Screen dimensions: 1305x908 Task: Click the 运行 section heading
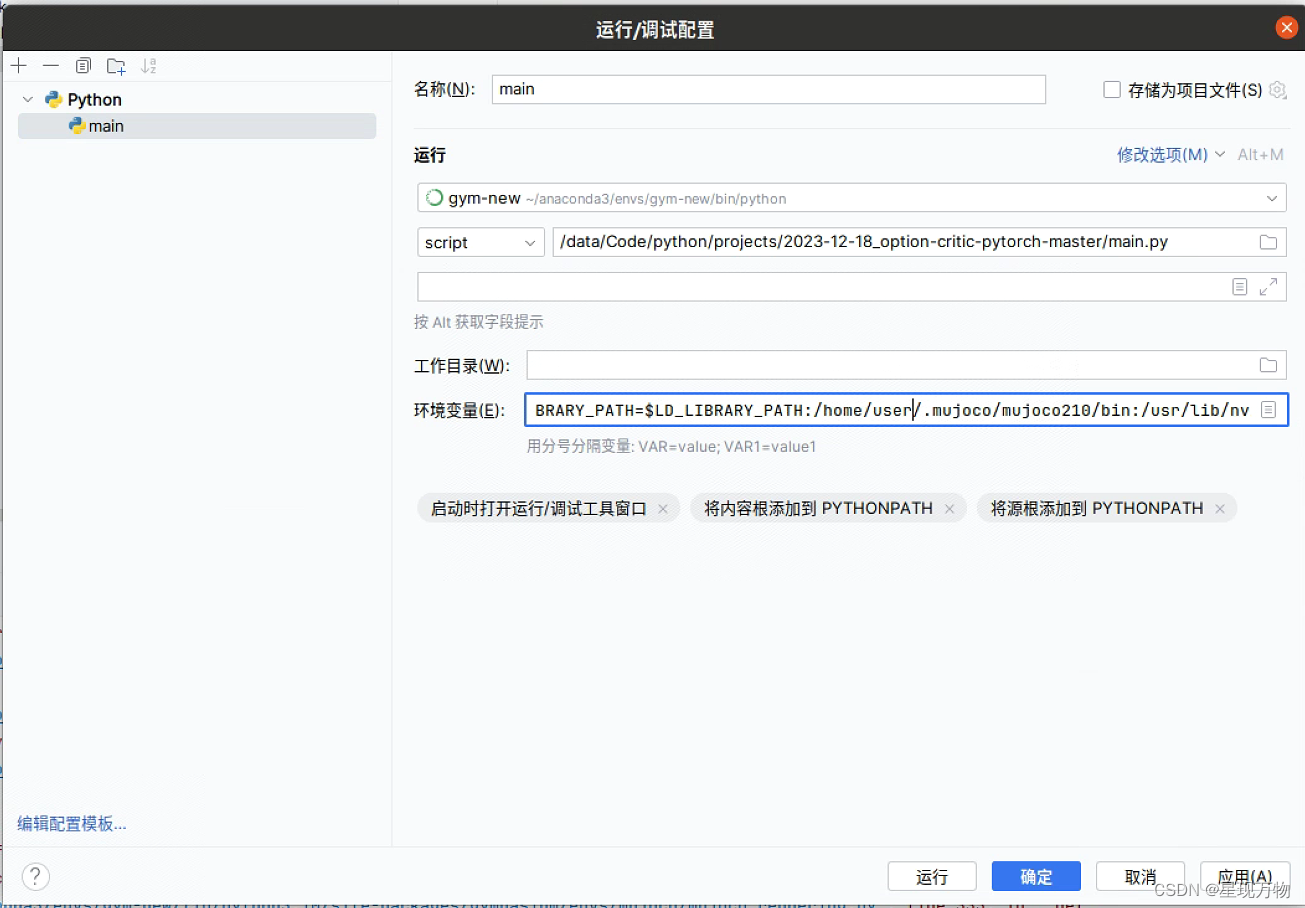pyautogui.click(x=430, y=155)
